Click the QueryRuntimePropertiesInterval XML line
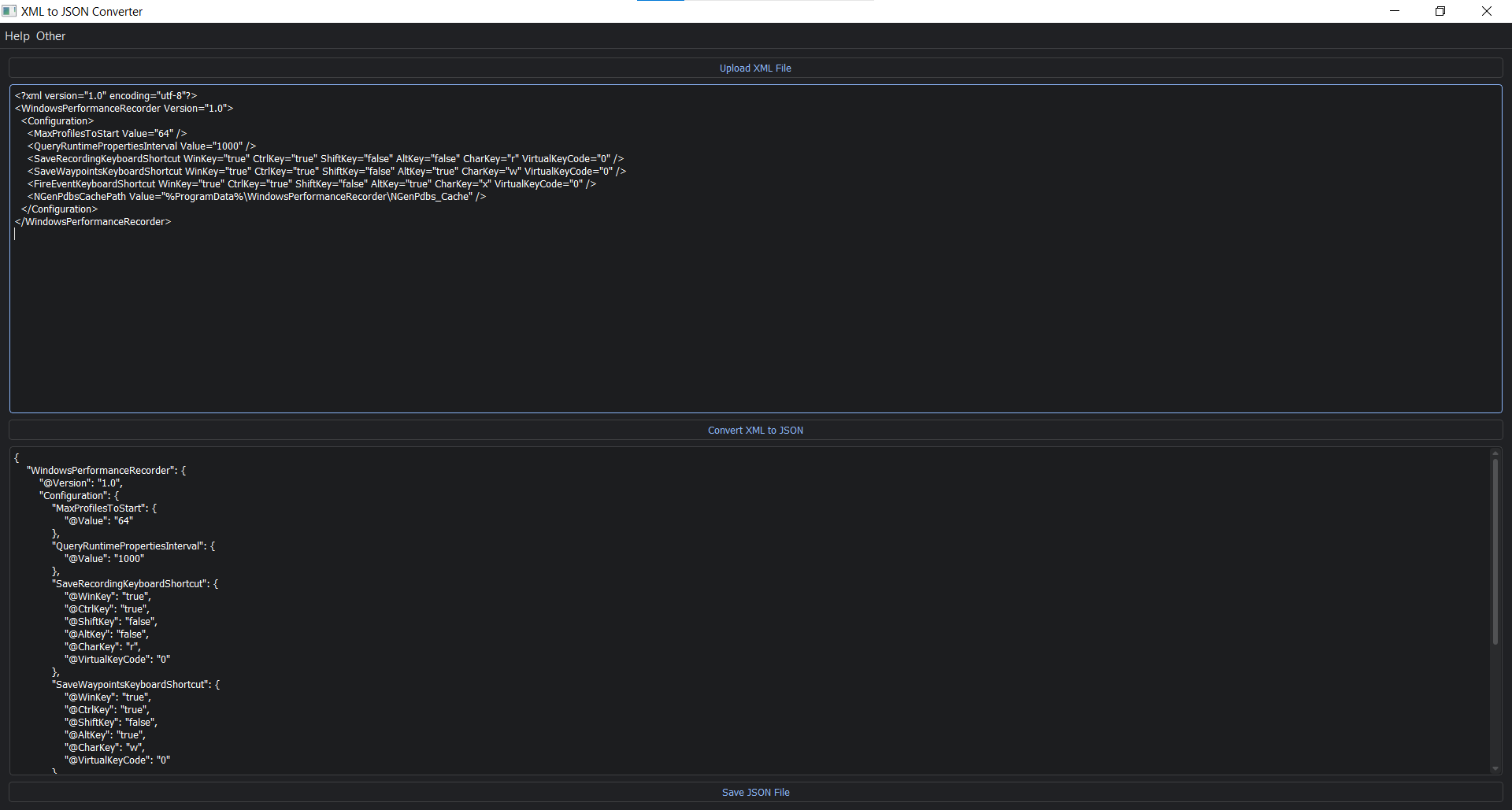 point(142,146)
